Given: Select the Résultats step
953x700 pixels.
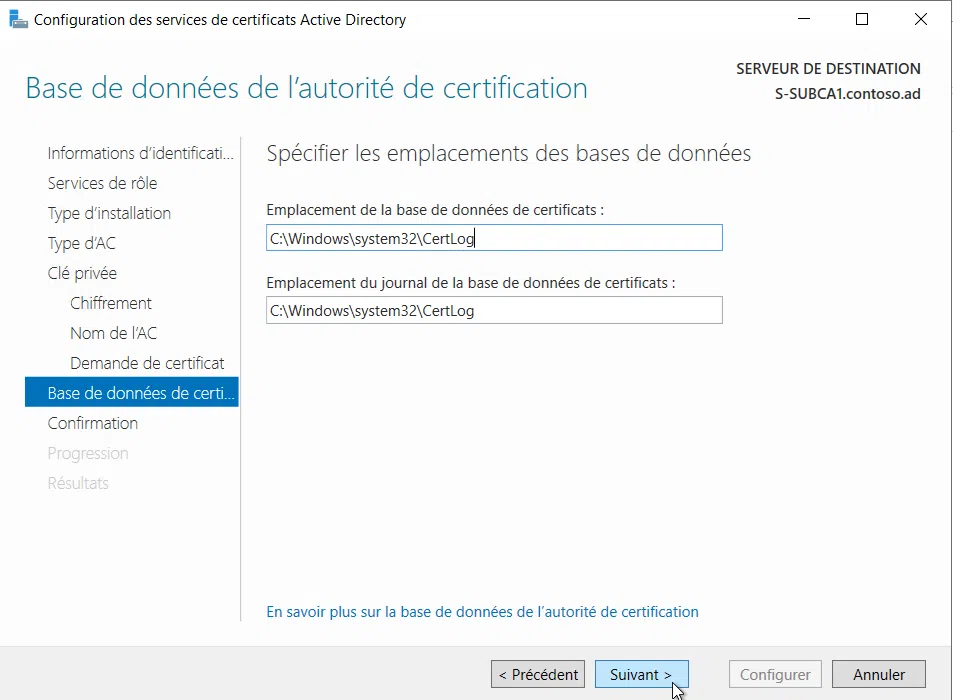Looking at the screenshot, I should pyautogui.click(x=79, y=482).
